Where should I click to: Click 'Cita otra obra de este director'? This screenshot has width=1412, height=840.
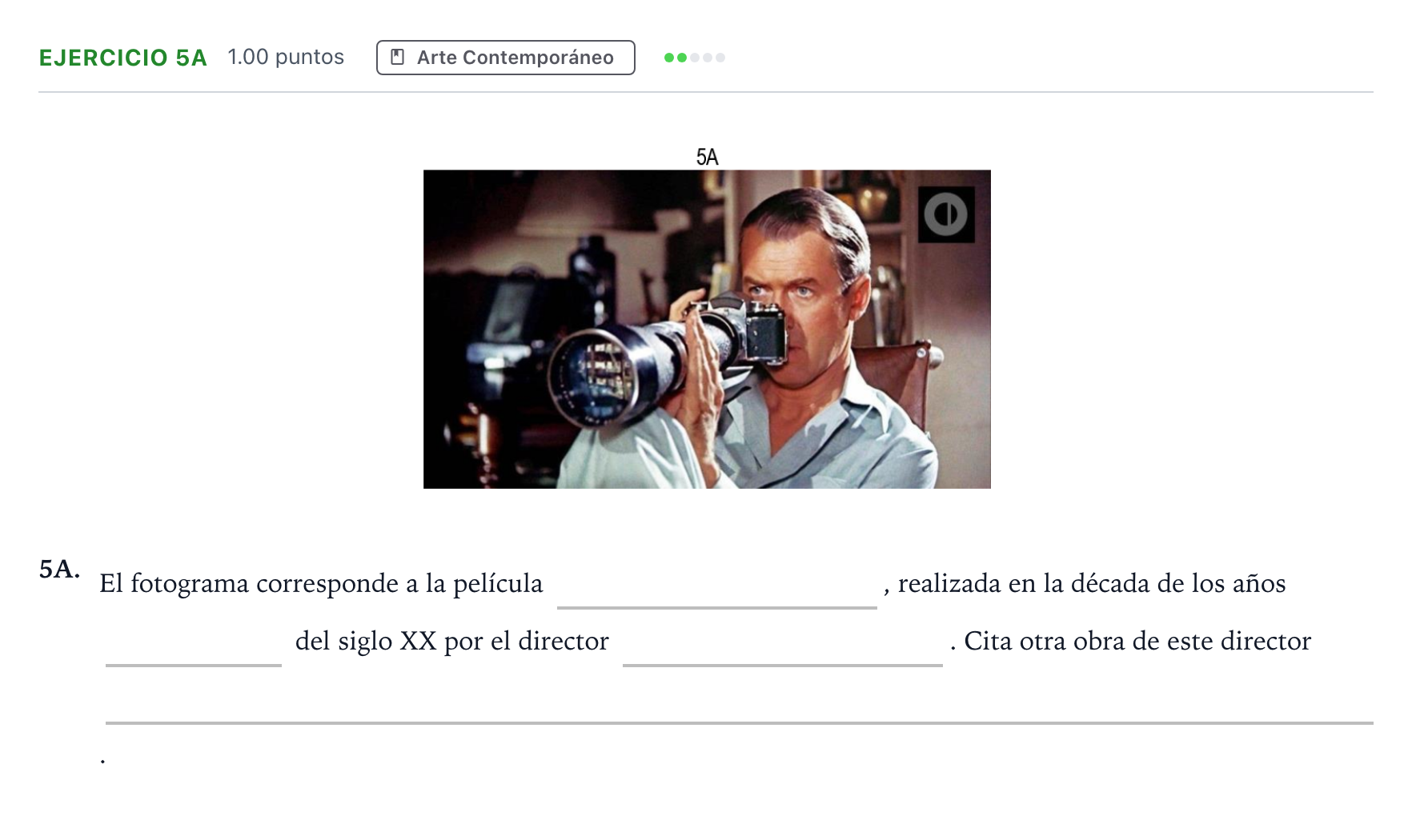tap(1137, 641)
